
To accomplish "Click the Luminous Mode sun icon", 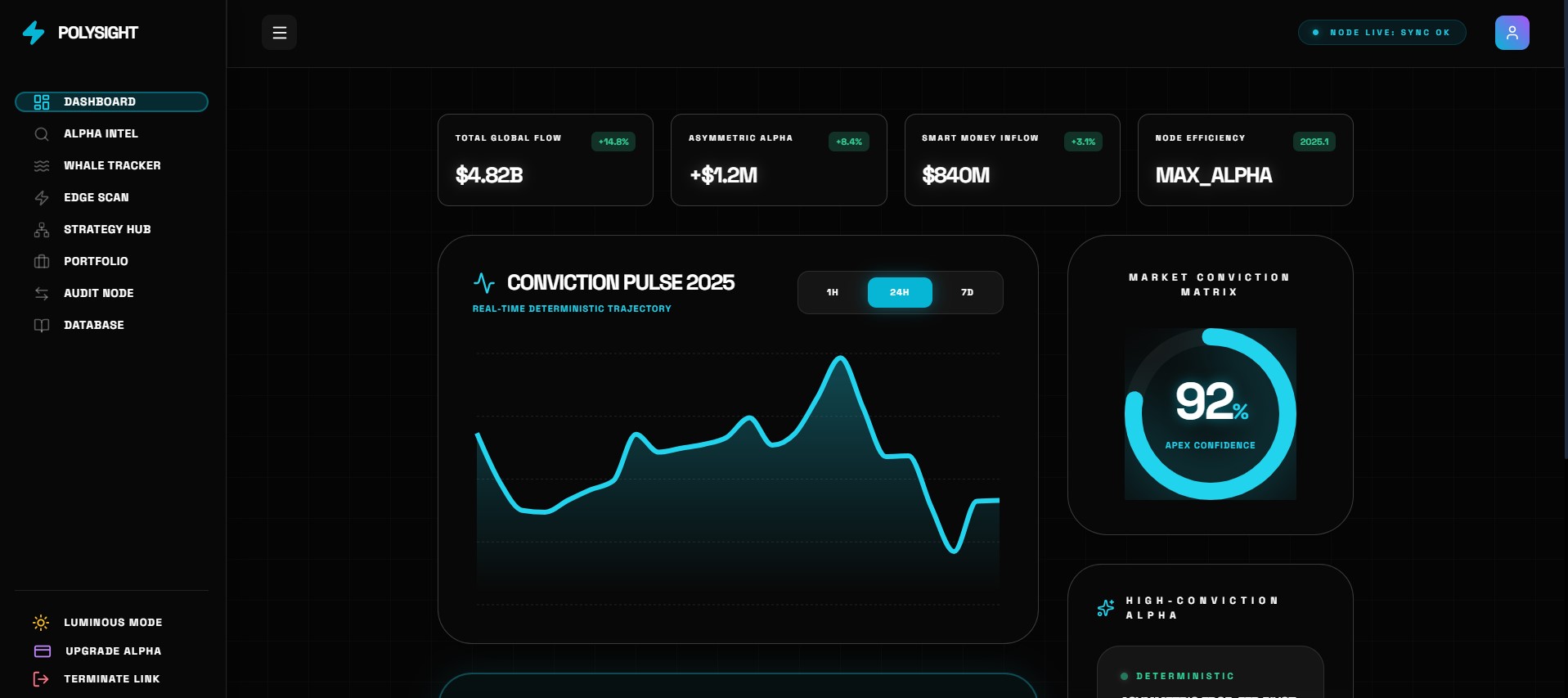I will pyautogui.click(x=41, y=623).
